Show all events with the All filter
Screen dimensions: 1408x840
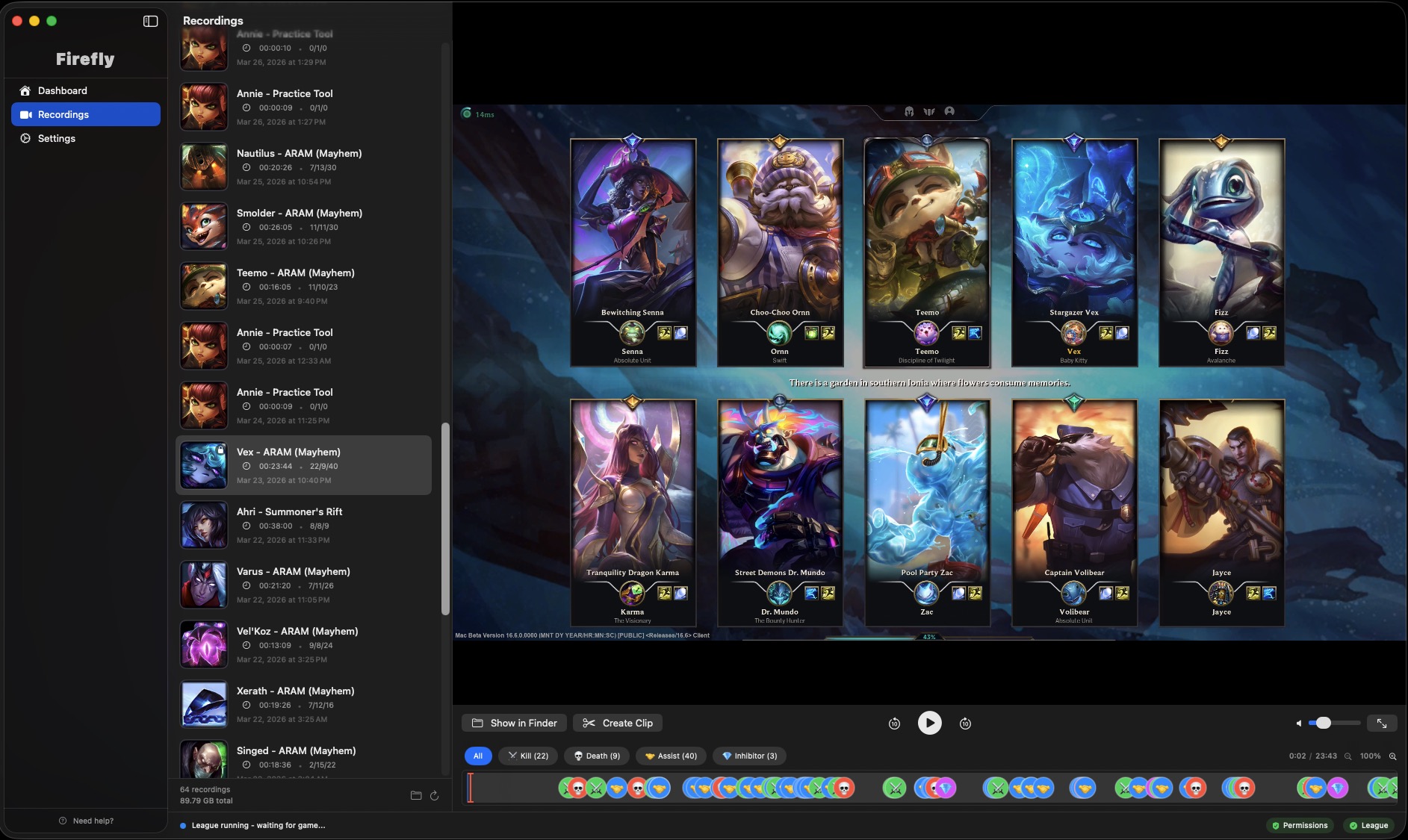point(478,756)
